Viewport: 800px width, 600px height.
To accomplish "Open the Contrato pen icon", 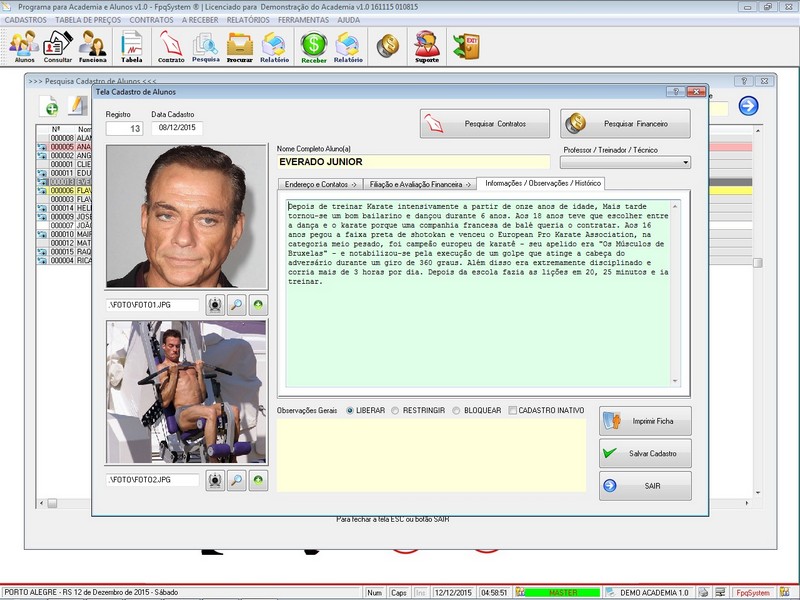I will click(x=171, y=46).
